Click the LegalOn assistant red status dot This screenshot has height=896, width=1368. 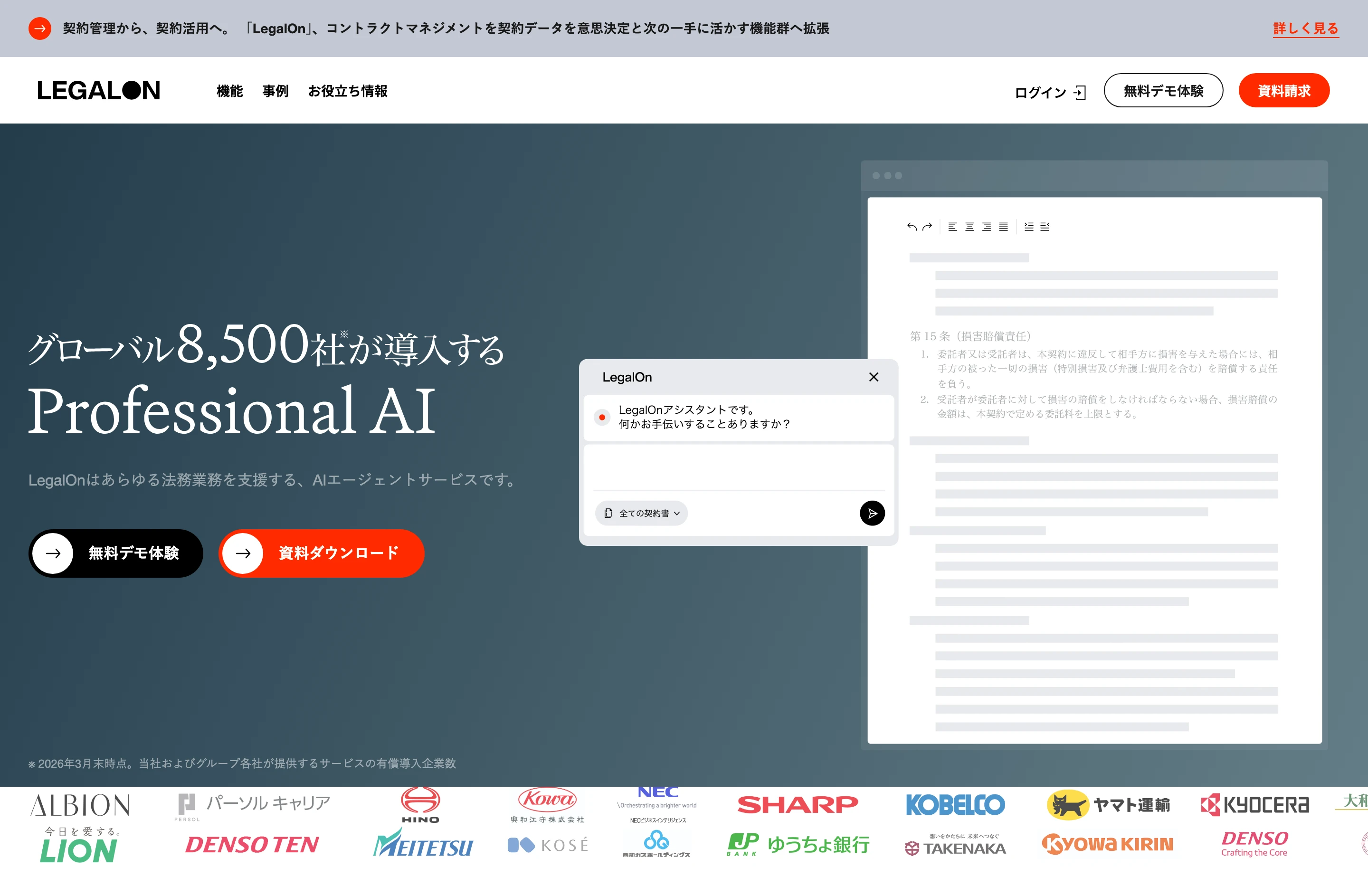pos(602,417)
